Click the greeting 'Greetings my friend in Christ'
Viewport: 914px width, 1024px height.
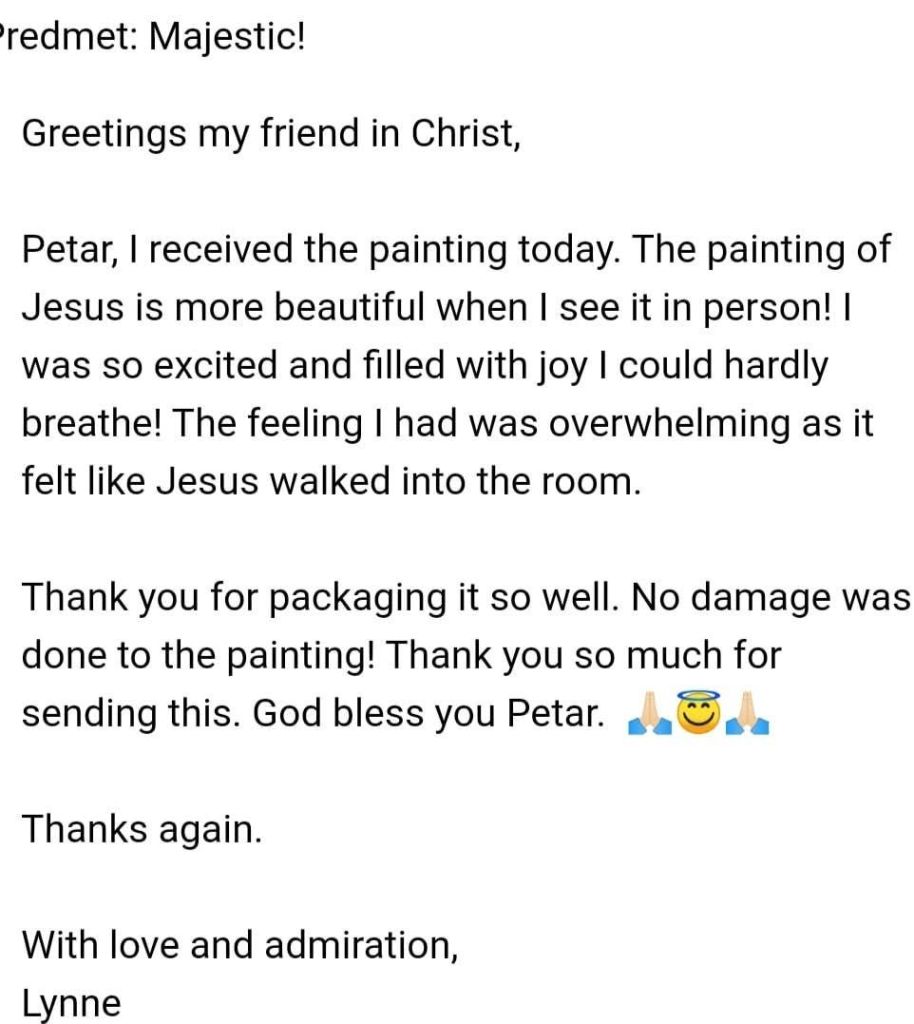(x=271, y=133)
